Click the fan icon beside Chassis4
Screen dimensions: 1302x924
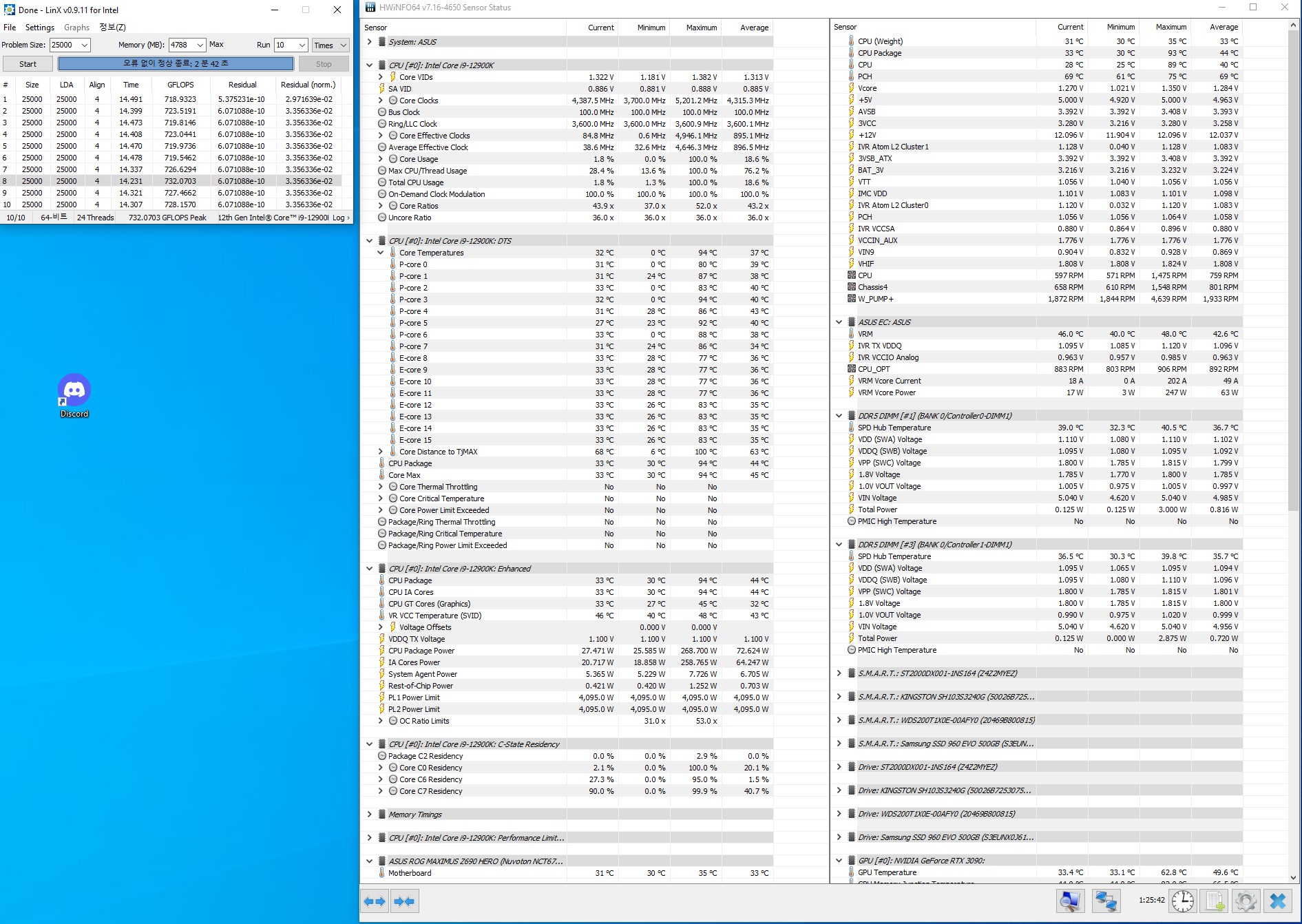coord(852,287)
